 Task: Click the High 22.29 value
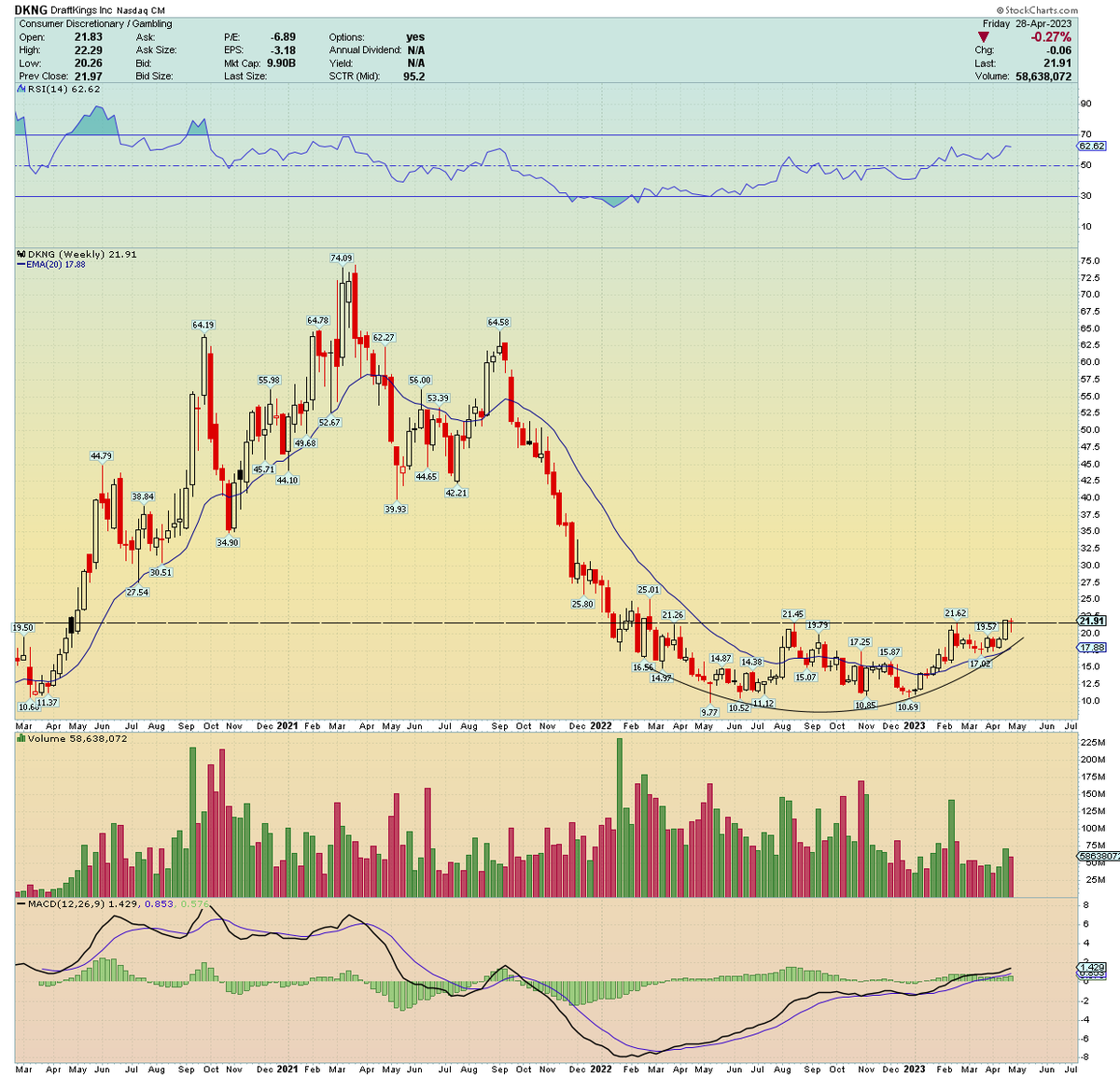(x=89, y=50)
